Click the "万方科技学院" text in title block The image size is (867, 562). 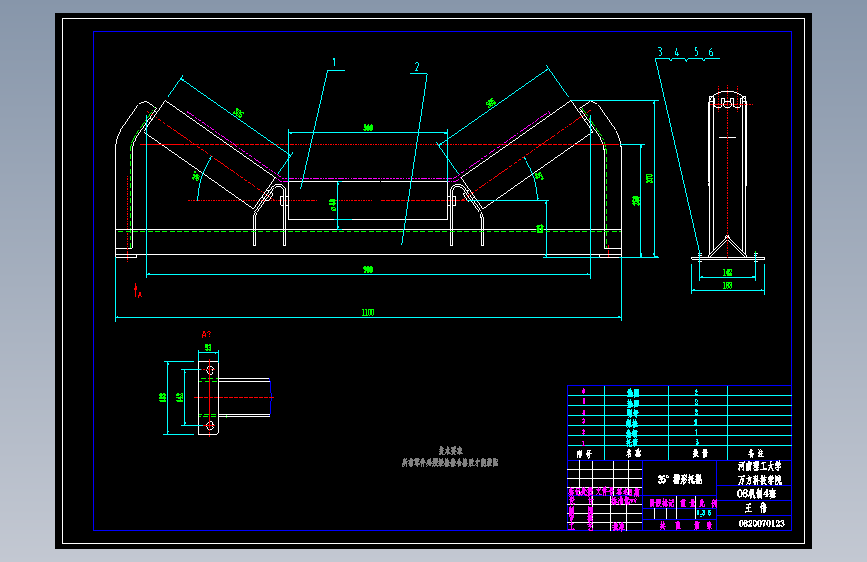click(760, 480)
